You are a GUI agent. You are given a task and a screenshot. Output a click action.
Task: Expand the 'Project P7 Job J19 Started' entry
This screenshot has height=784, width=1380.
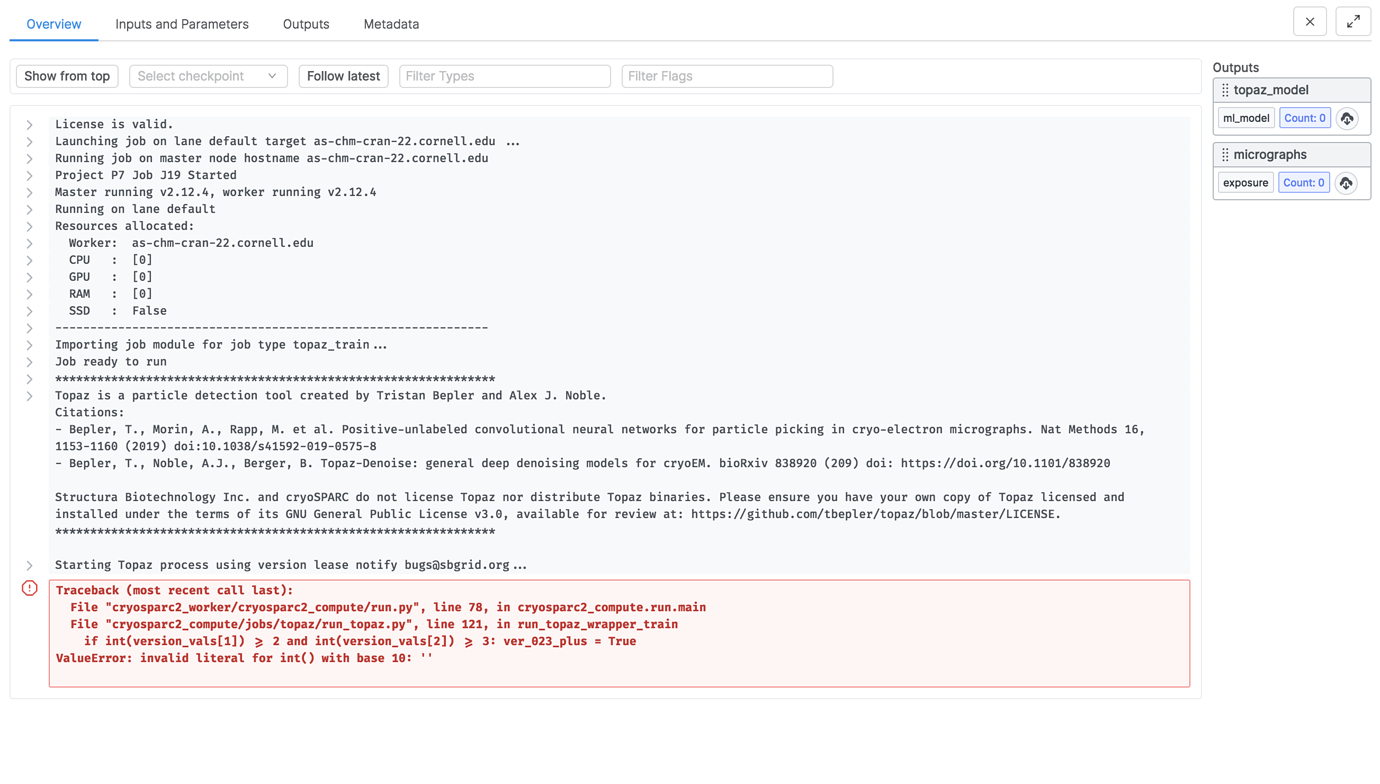pyautogui.click(x=29, y=175)
